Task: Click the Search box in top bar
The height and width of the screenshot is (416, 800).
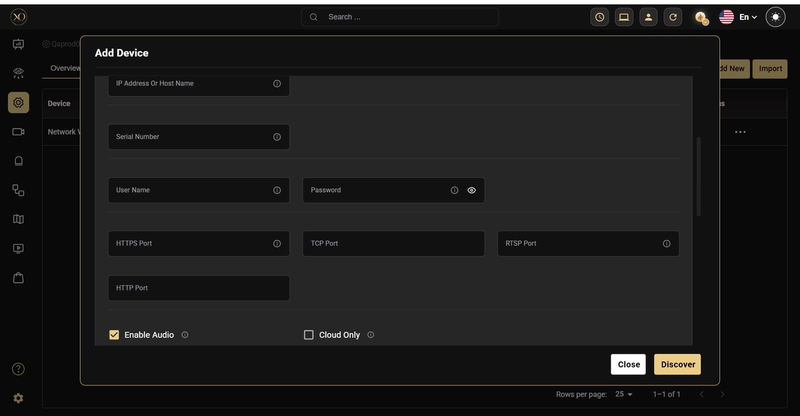Action: pyautogui.click(x=400, y=17)
